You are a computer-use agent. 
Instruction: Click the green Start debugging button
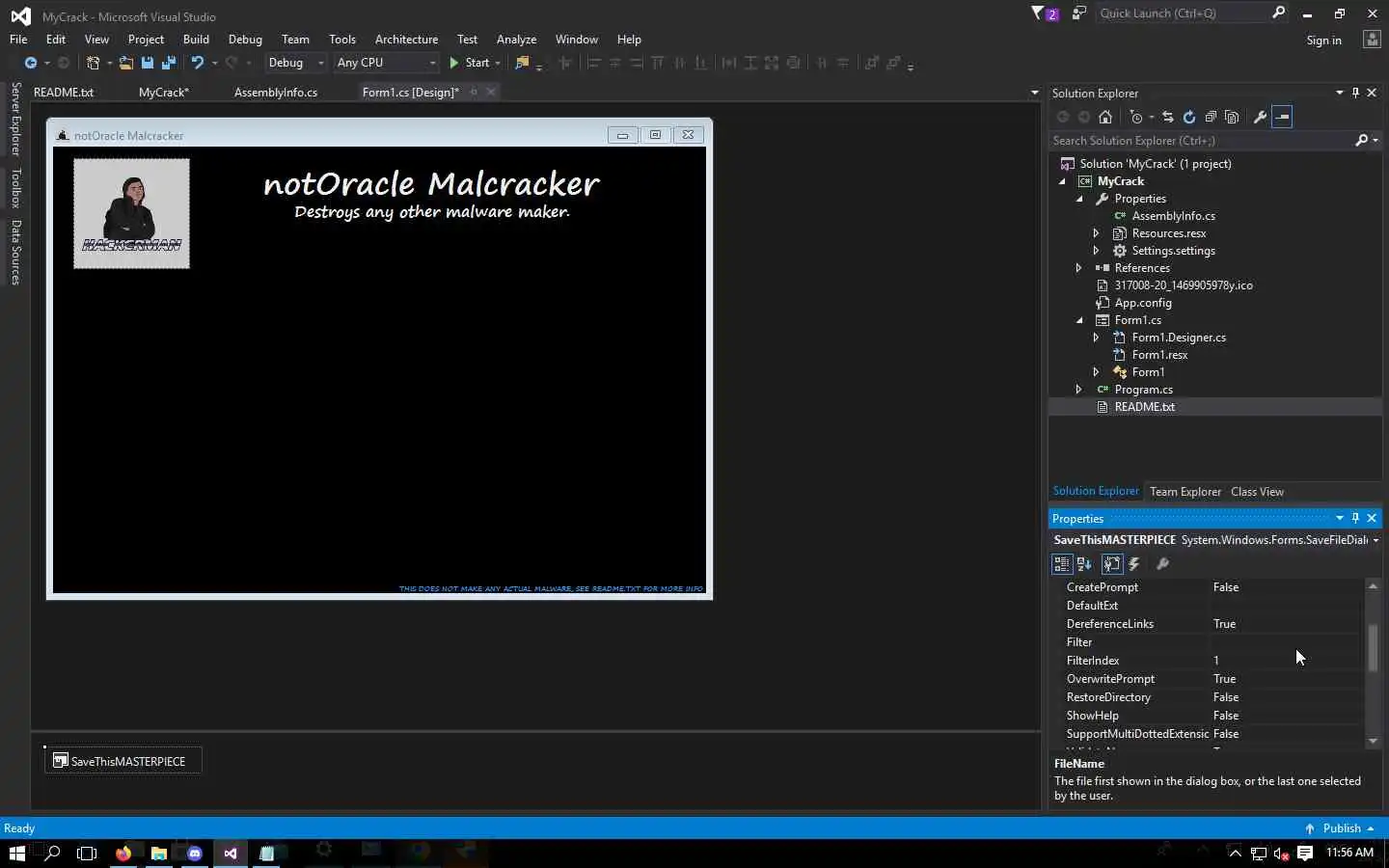pyautogui.click(x=470, y=63)
